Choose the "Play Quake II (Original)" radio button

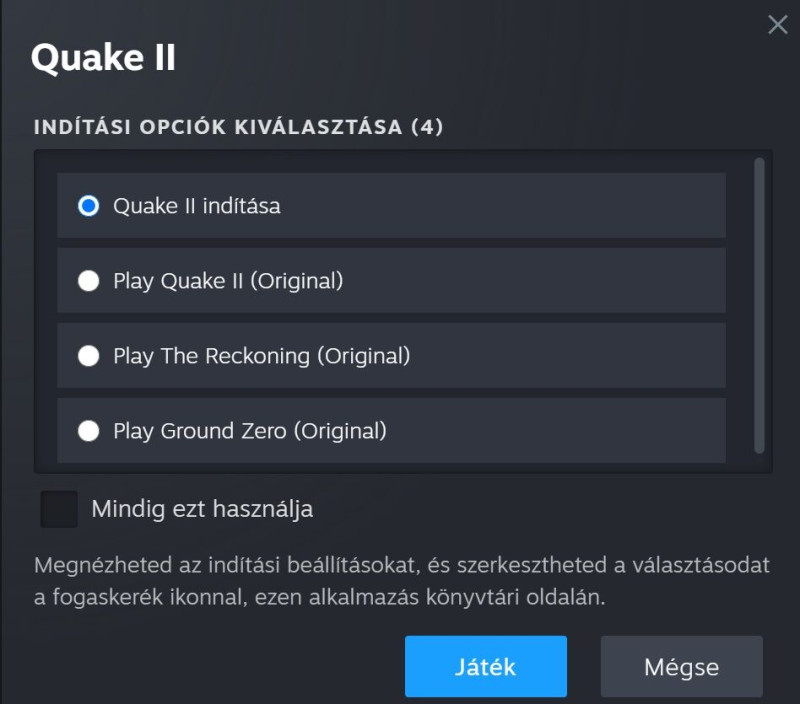89,281
